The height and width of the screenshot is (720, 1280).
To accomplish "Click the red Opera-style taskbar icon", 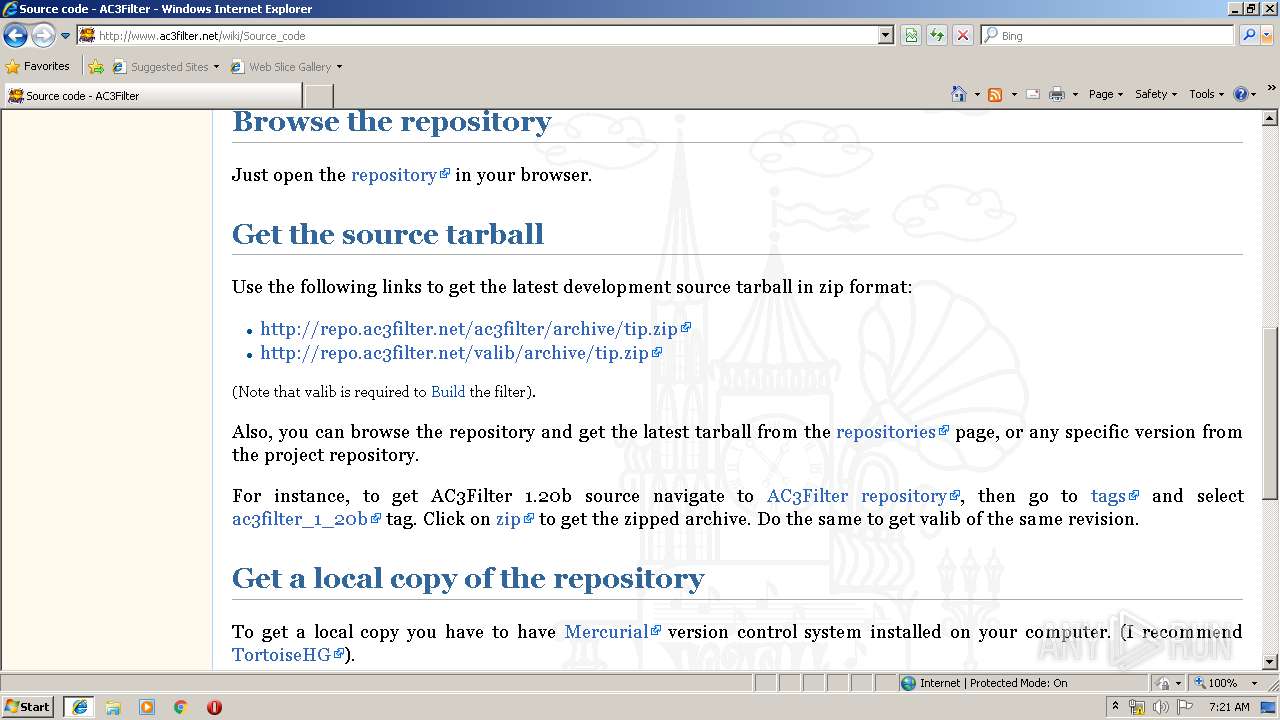I will coord(214,707).
